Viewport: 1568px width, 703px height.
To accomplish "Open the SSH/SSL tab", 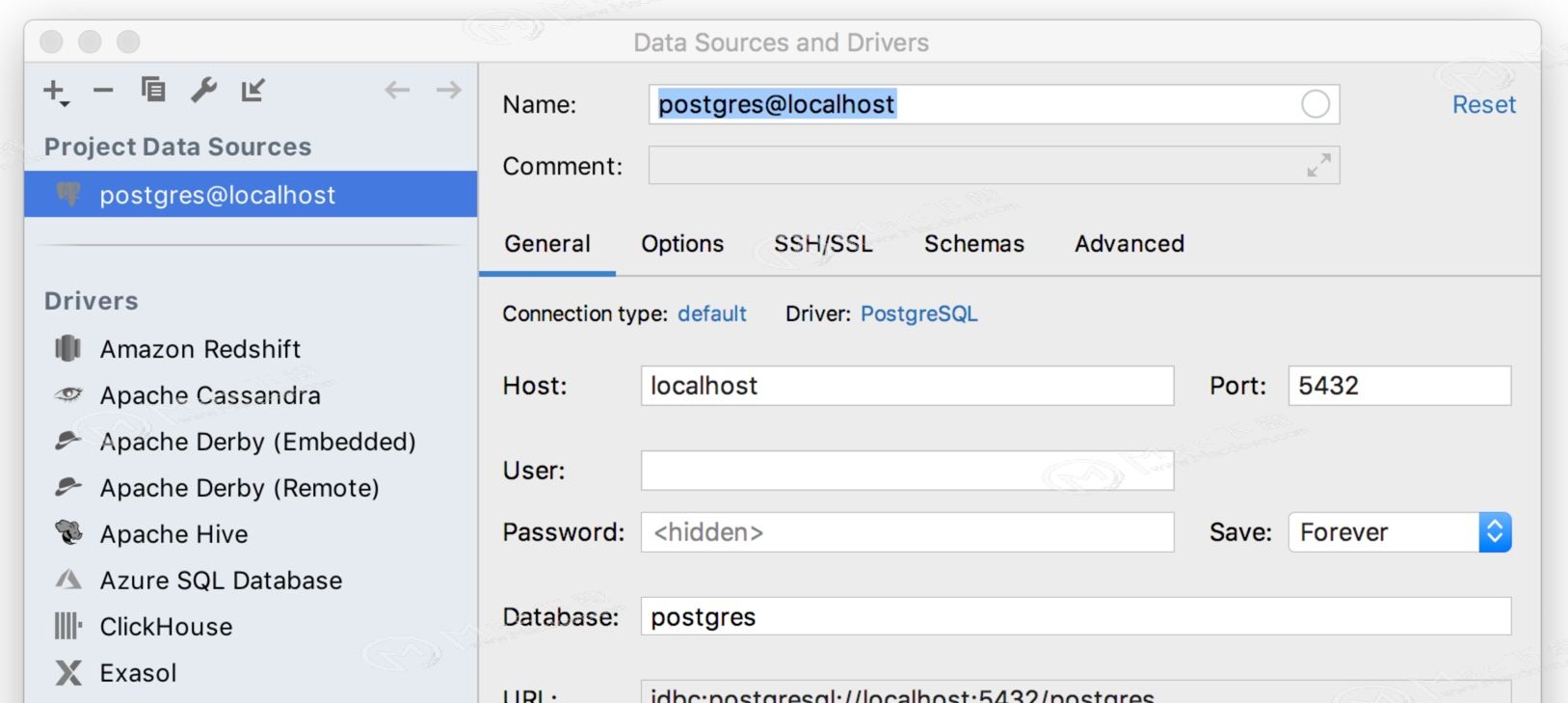I will (x=823, y=243).
